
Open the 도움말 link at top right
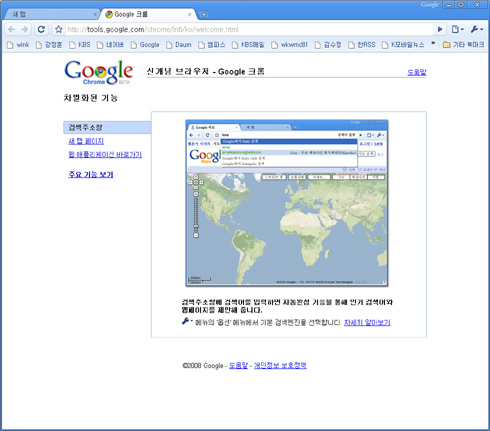point(417,72)
